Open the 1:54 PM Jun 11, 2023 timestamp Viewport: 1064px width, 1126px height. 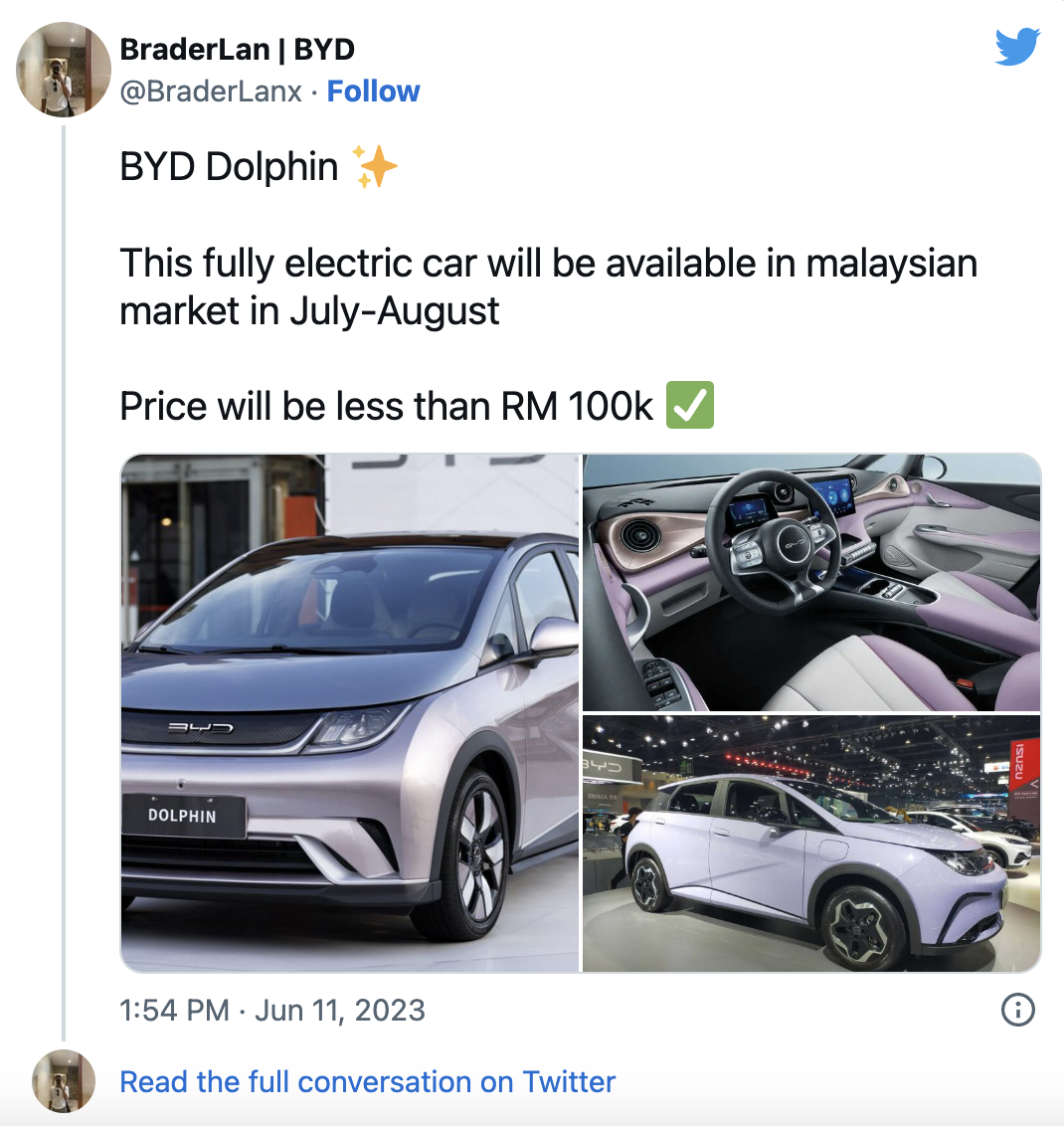tap(272, 1011)
